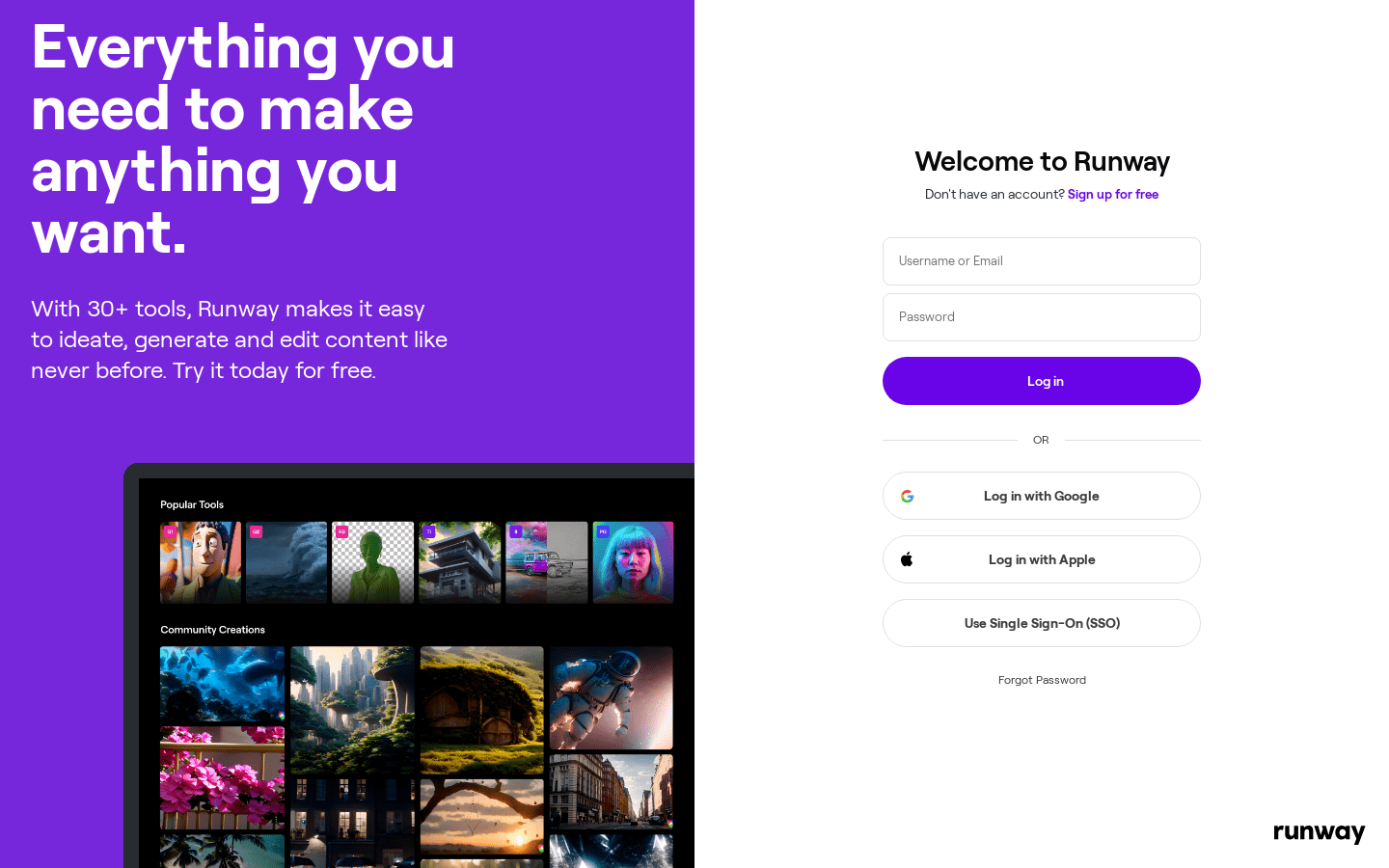Viewport: 1389px width, 868px height.
Task: Select the modern house tool thumbnail
Action: [x=459, y=562]
